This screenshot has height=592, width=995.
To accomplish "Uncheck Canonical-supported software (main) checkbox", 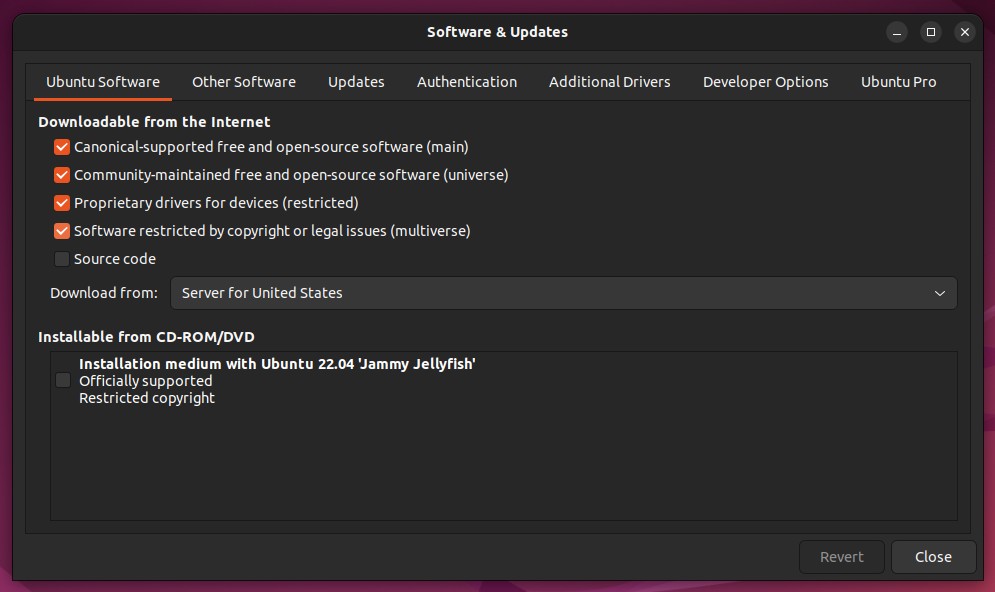I will pos(62,147).
